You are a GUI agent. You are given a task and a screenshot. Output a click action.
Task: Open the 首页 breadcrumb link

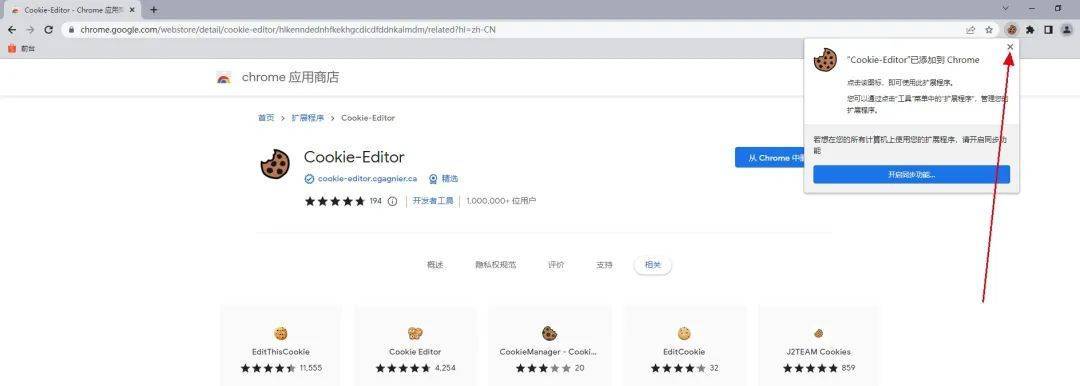pos(266,118)
